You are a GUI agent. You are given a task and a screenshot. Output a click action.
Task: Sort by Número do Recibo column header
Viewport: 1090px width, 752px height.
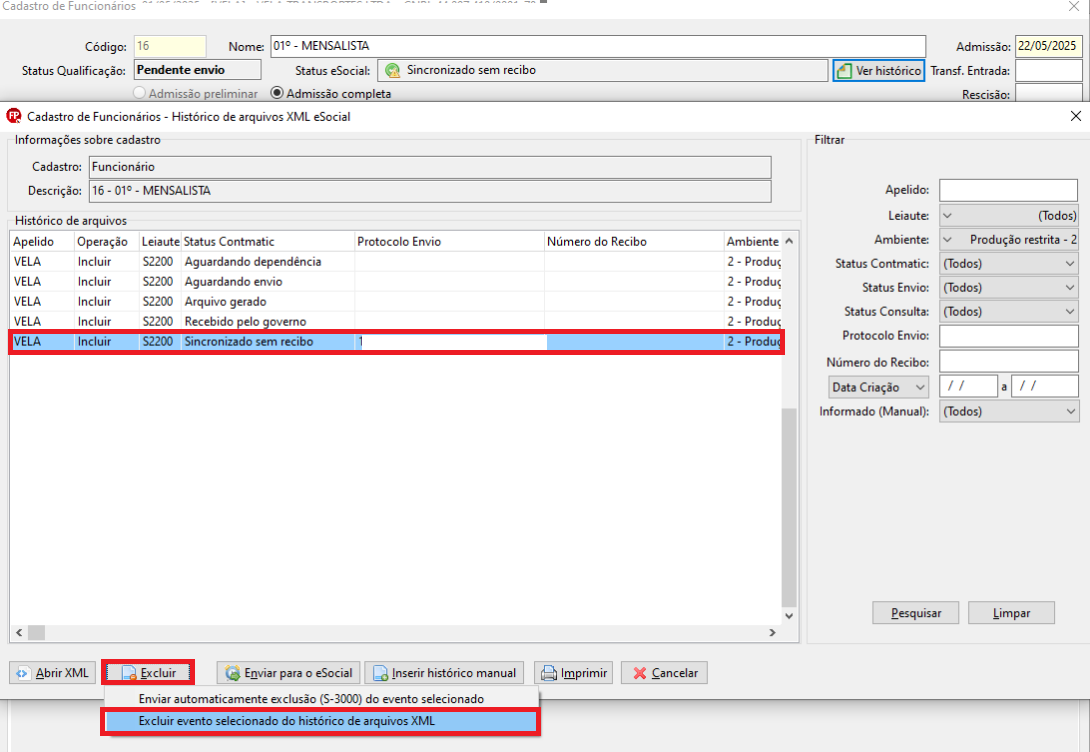click(633, 241)
